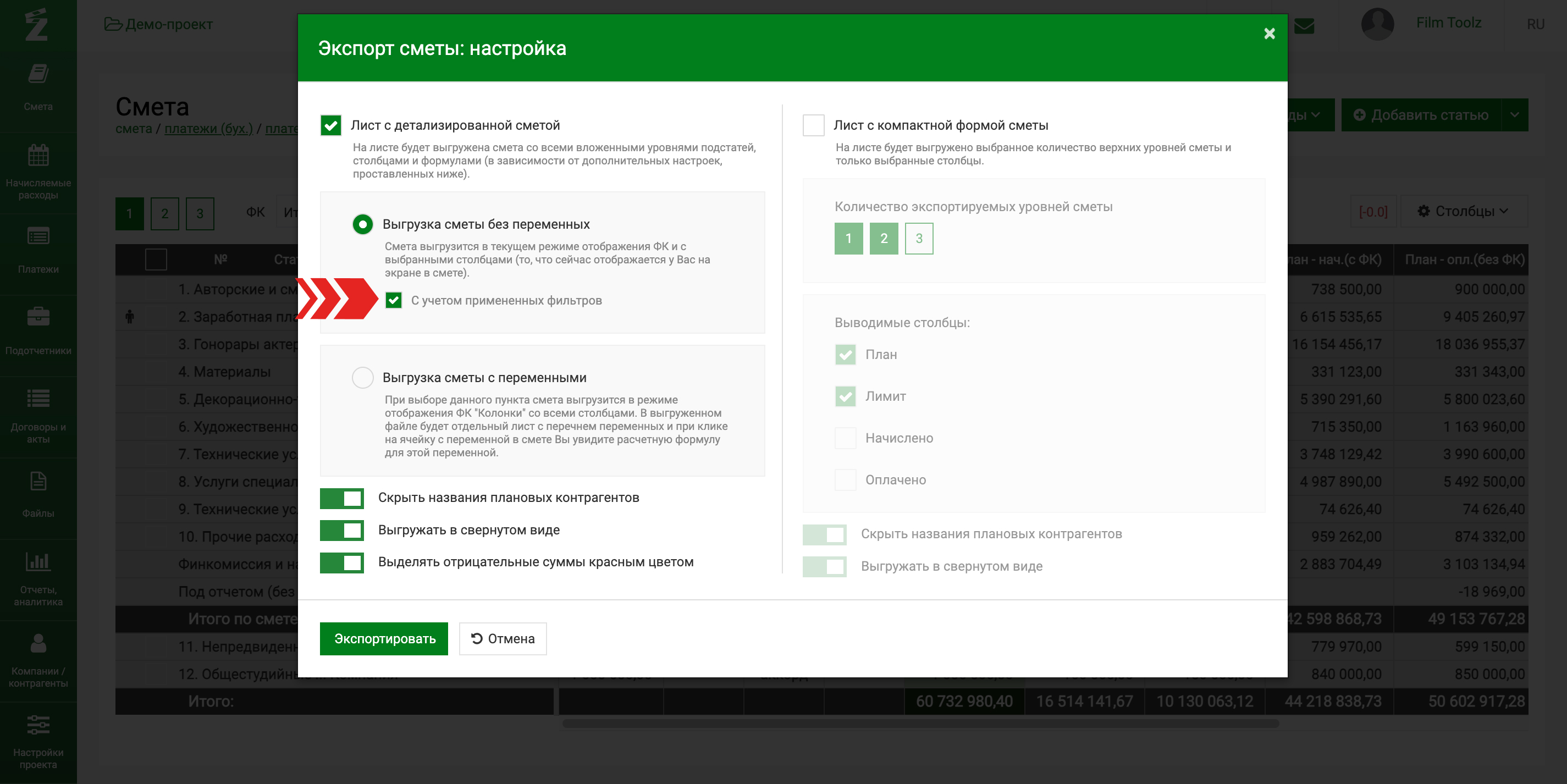Select export level 3 in dialog
This screenshot has height=784, width=1567.
pos(919,239)
